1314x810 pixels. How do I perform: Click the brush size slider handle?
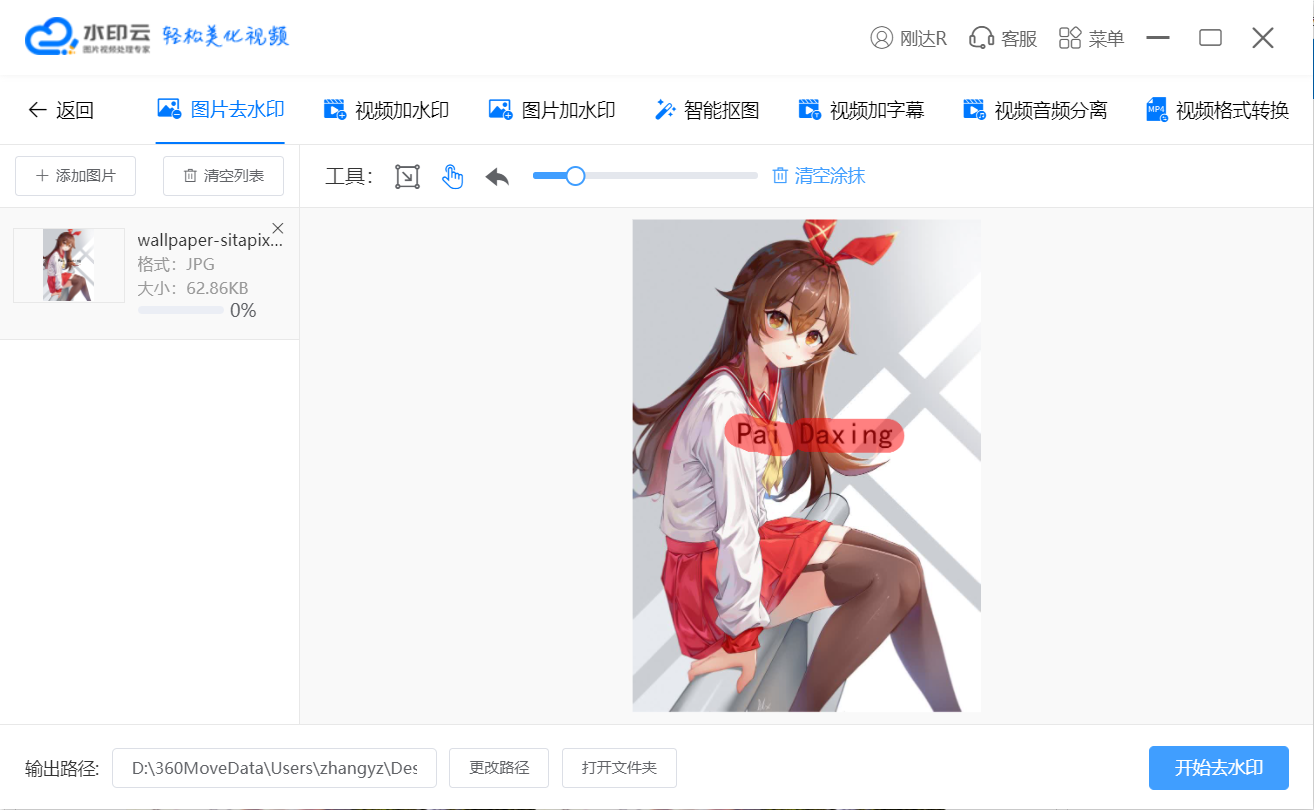click(x=575, y=176)
